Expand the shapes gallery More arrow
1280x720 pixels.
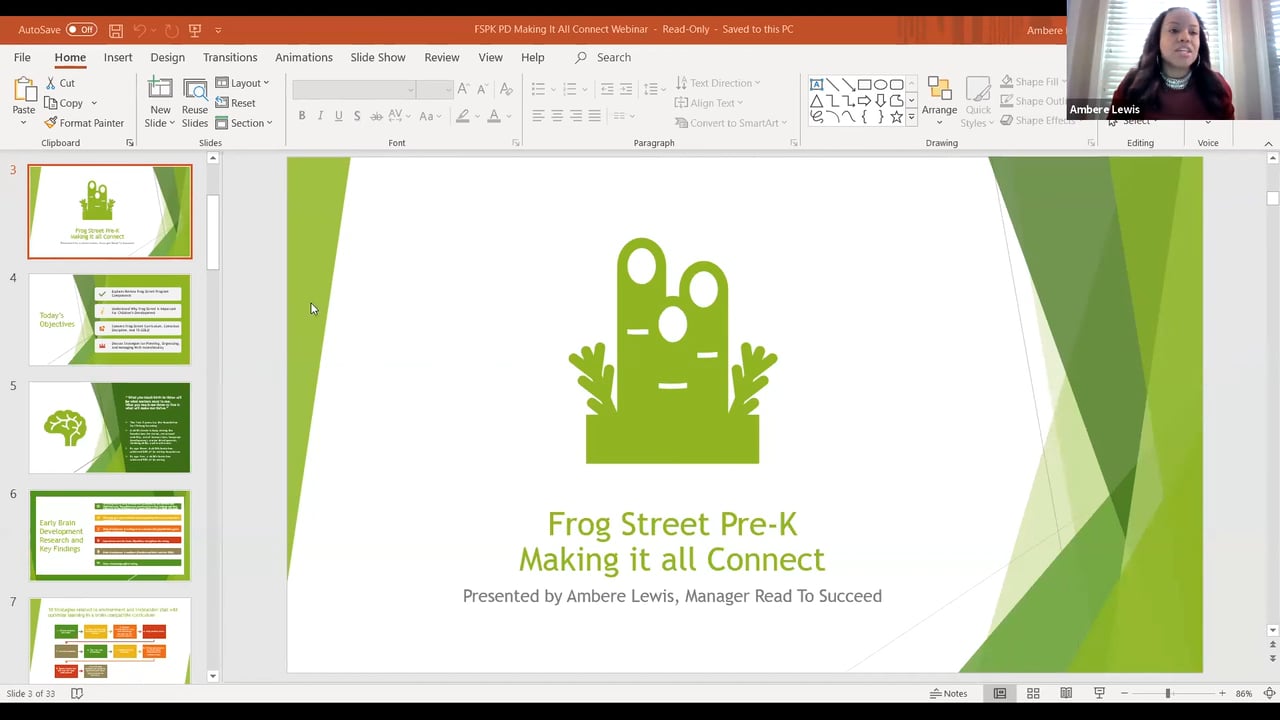911,117
